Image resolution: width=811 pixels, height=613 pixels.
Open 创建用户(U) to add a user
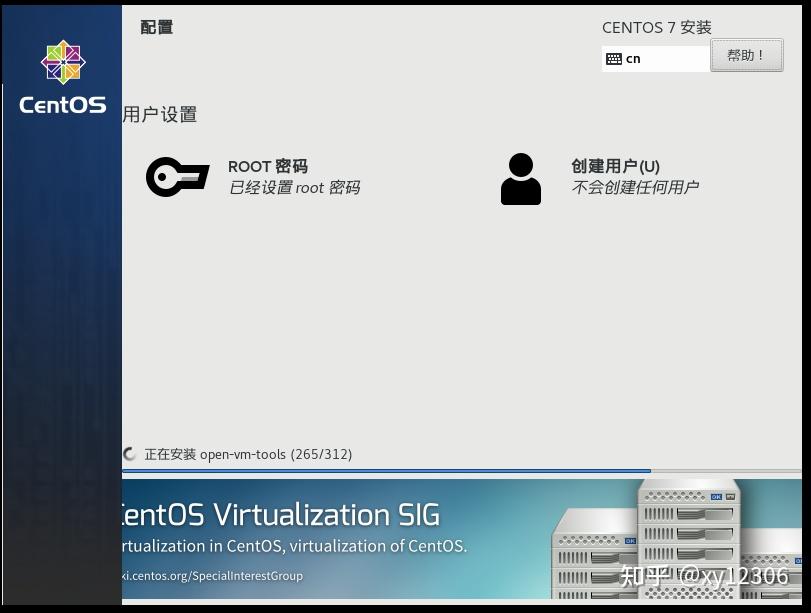[611, 167]
